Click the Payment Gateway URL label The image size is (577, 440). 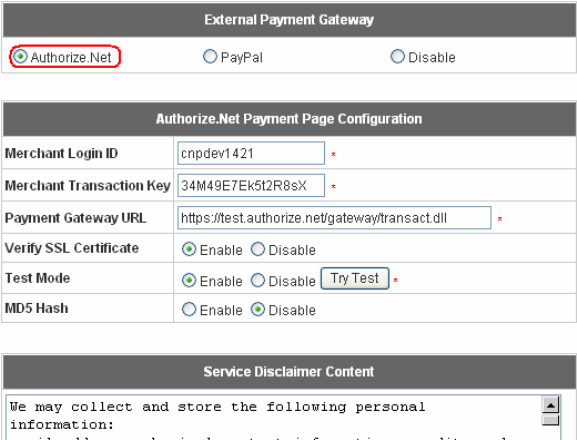75,218
